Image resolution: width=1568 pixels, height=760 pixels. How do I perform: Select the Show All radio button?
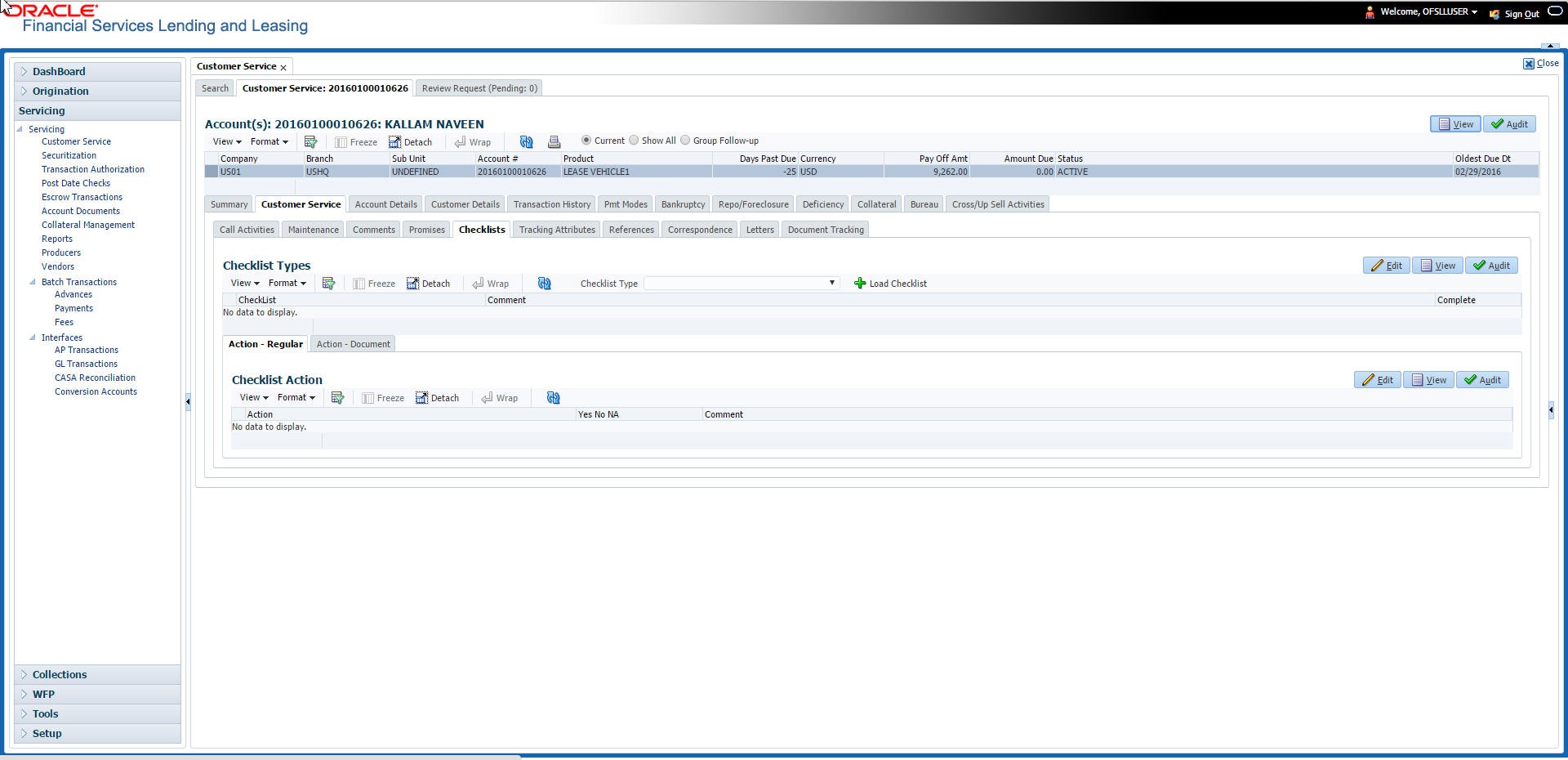pyautogui.click(x=634, y=141)
